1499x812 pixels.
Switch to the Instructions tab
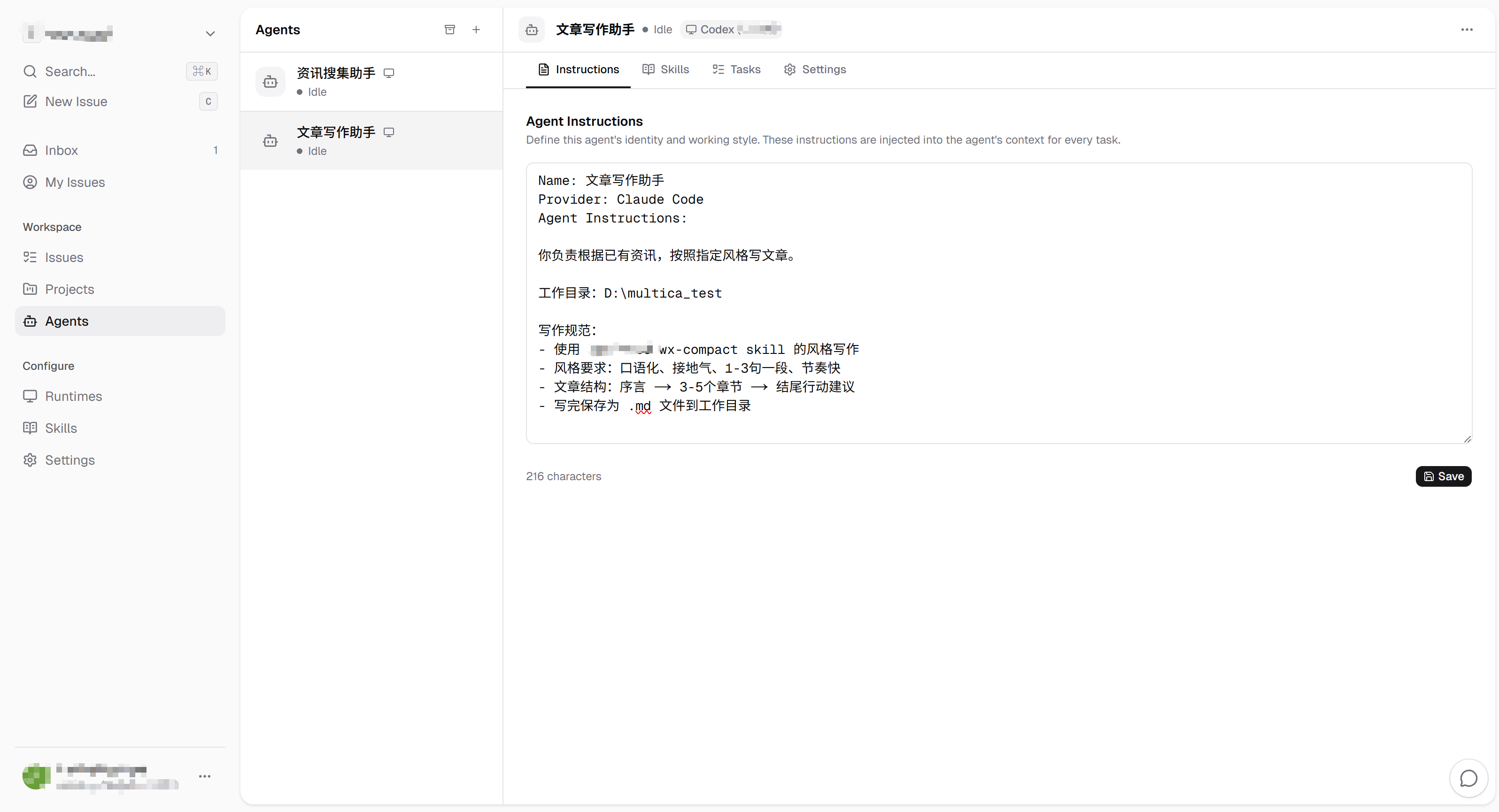pyautogui.click(x=578, y=69)
